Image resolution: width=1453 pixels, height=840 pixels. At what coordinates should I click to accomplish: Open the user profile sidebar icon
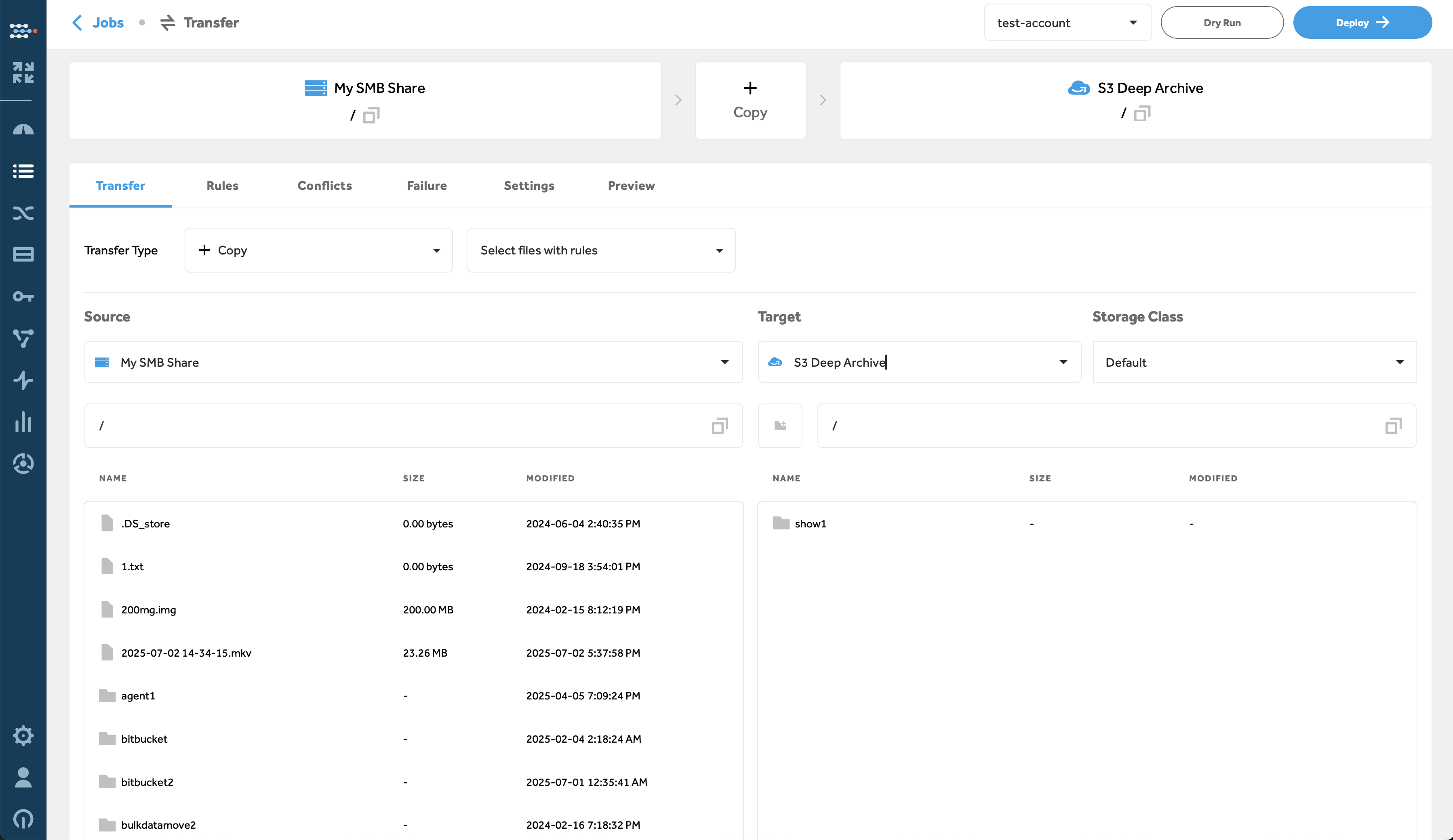tap(23, 777)
